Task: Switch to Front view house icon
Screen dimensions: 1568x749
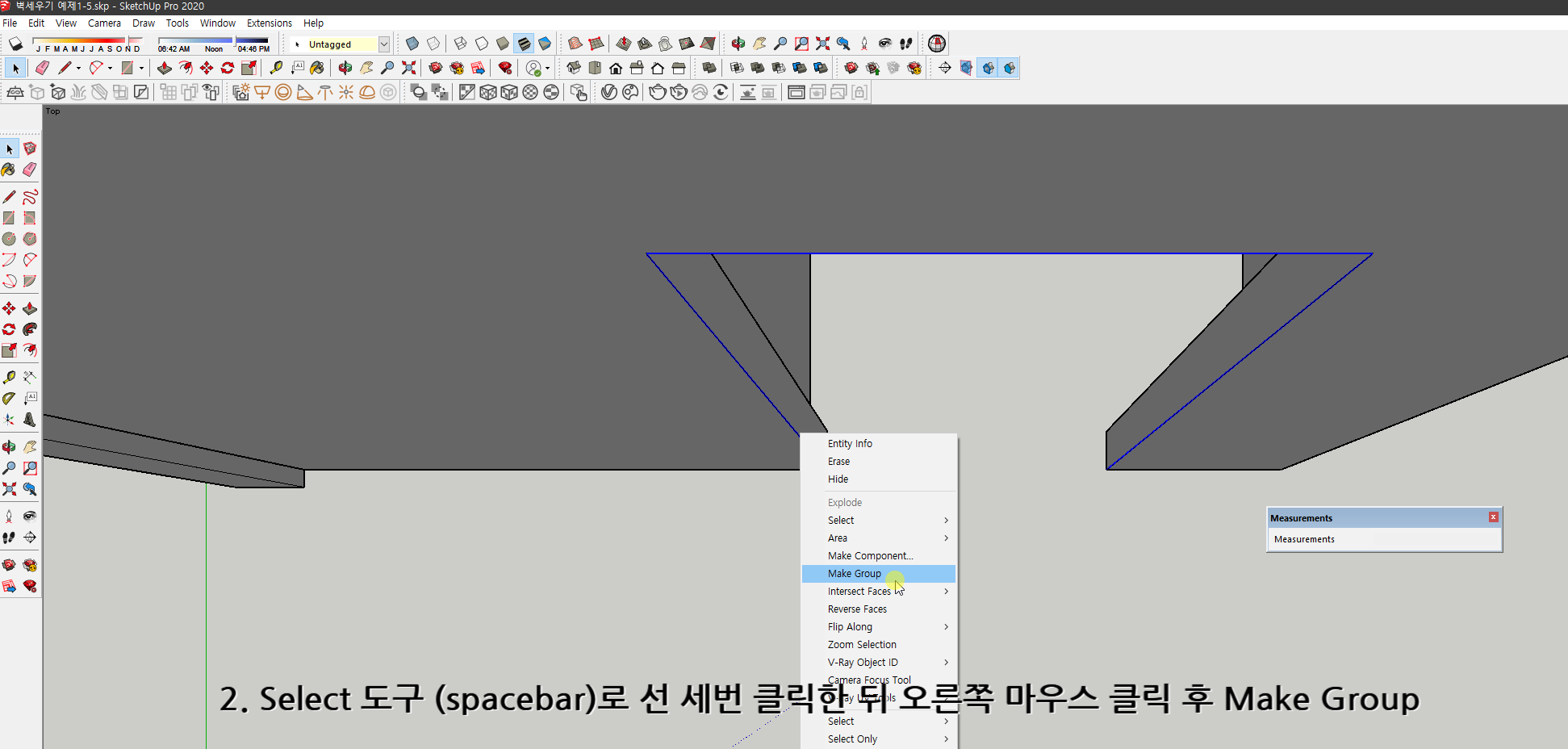Action: (x=616, y=68)
